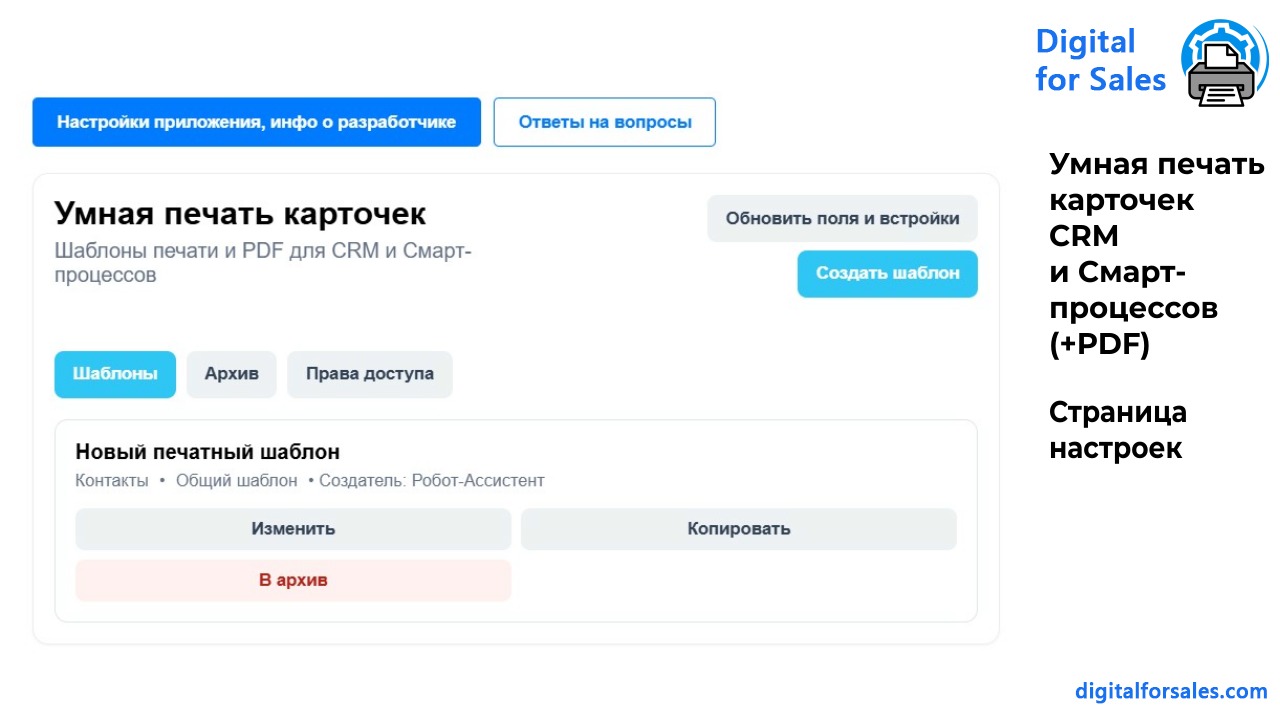Click the Шаблоны печати и PDF subtitle

(263, 262)
